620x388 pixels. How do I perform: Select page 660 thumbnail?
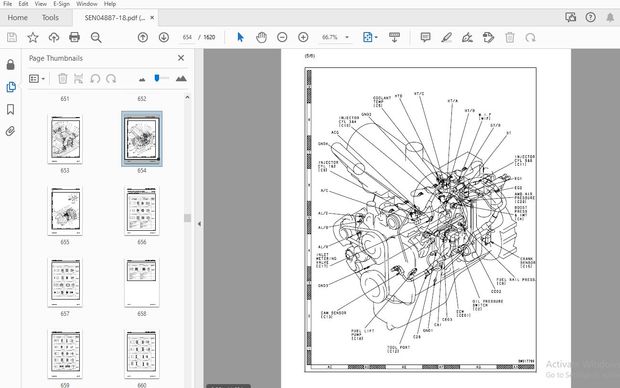142,354
